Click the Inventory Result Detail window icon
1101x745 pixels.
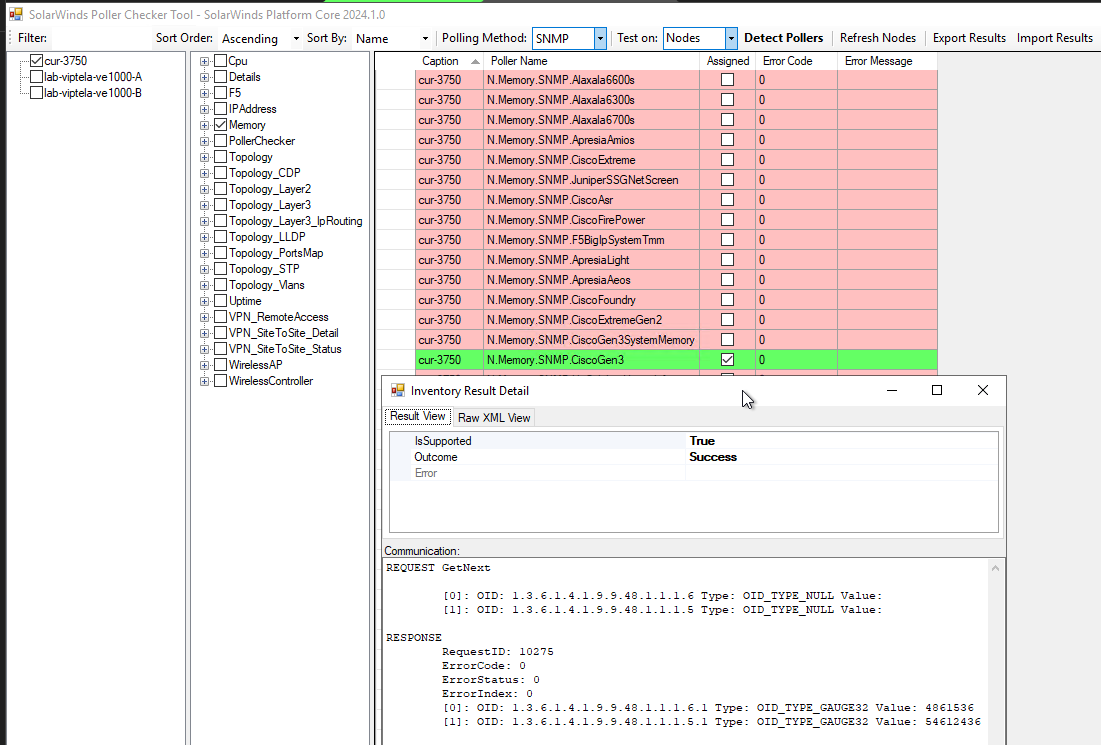[396, 390]
